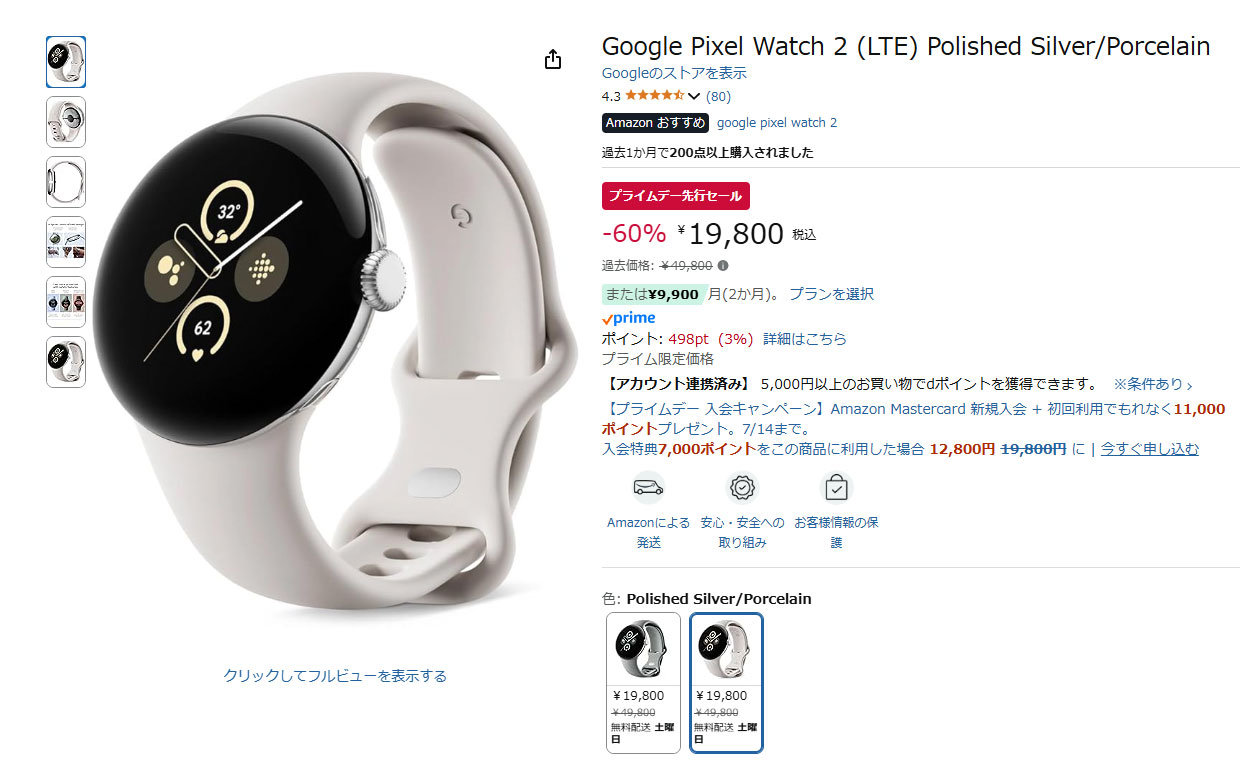The width and height of the screenshot is (1247, 763).
Task: Open the Googleのストアを表示 link
Action: 674,73
